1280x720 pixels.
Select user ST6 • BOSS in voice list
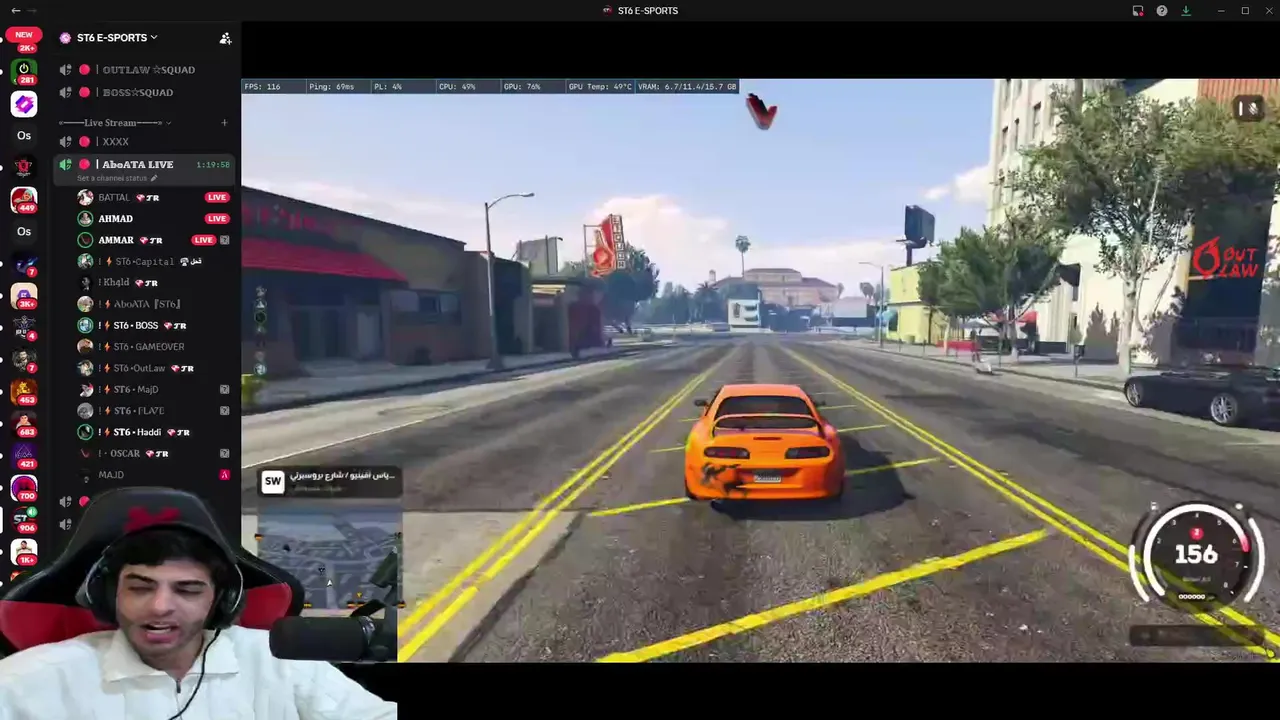tap(154, 325)
